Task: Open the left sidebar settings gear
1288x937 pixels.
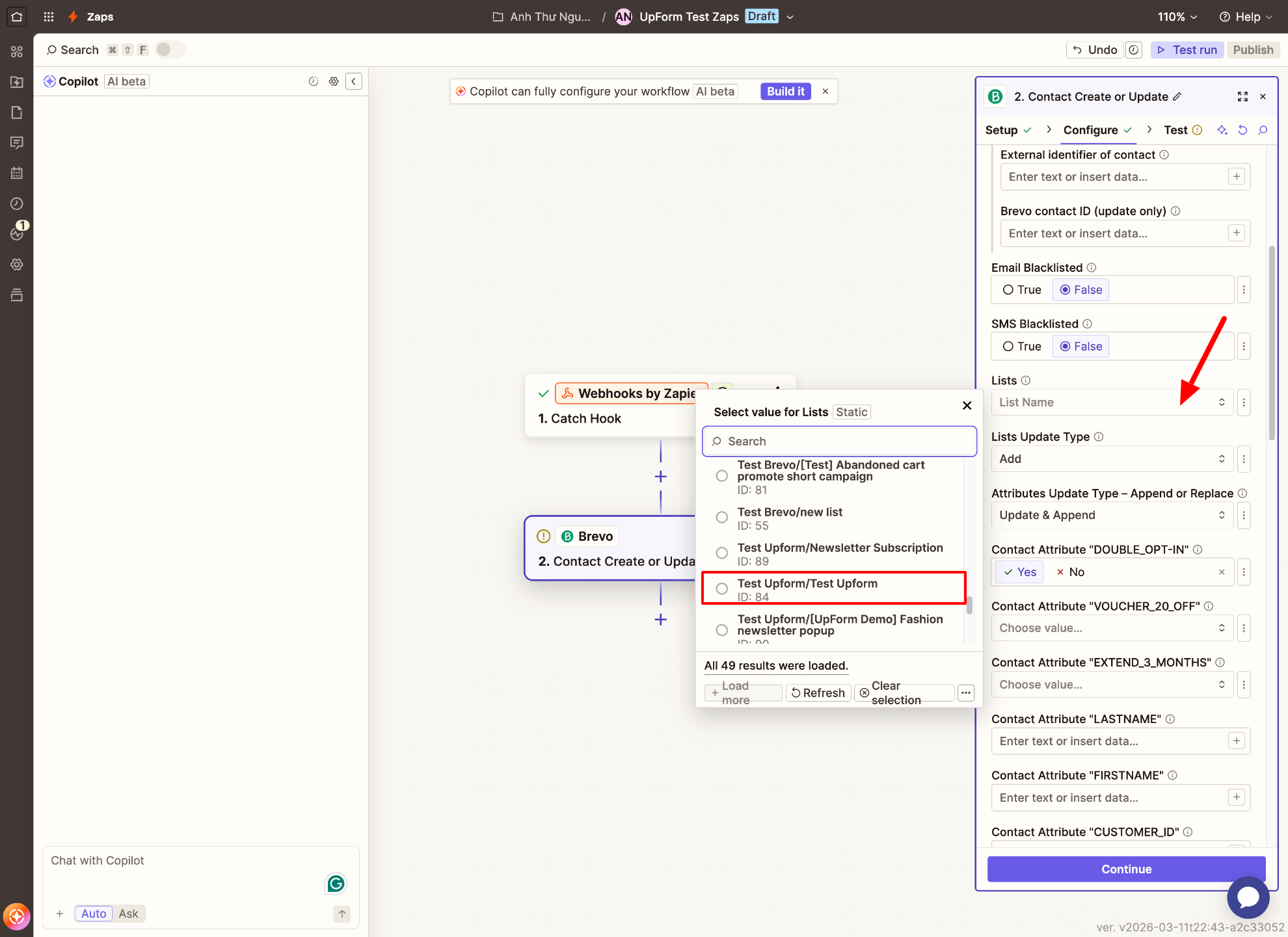Action: (17, 265)
